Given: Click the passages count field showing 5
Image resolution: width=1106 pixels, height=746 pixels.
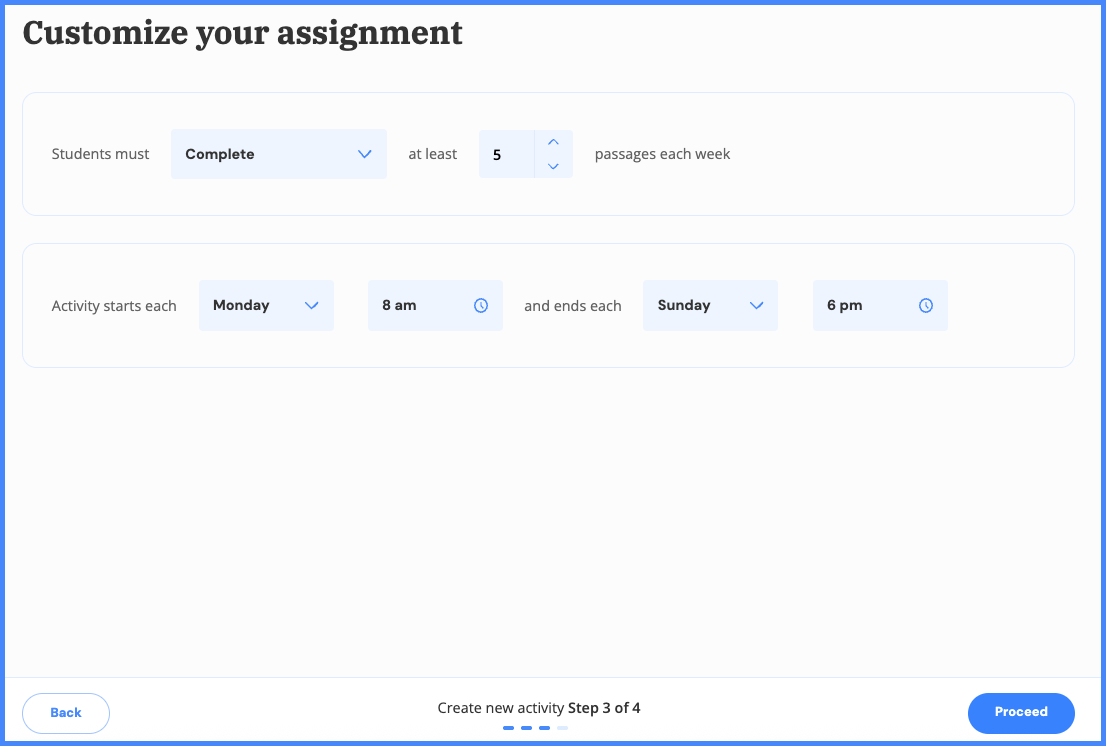Looking at the screenshot, I should (506, 154).
